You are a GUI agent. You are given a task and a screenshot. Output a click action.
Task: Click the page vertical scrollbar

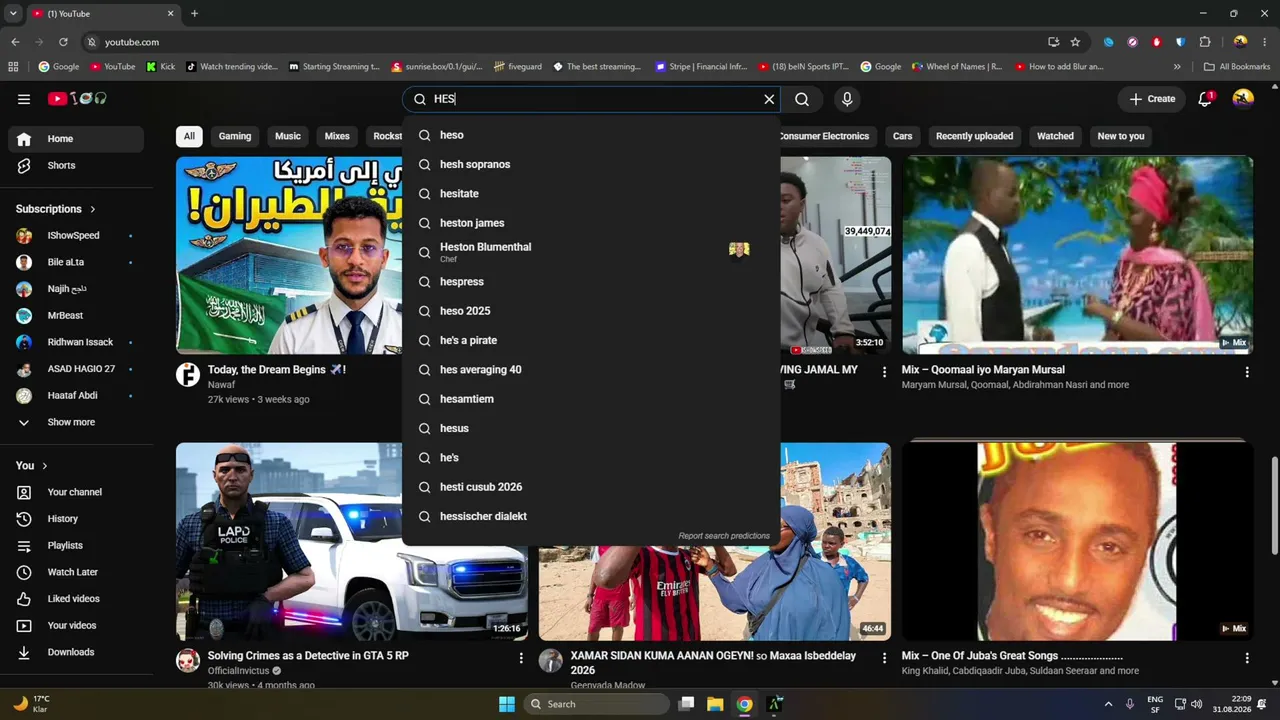(1274, 507)
